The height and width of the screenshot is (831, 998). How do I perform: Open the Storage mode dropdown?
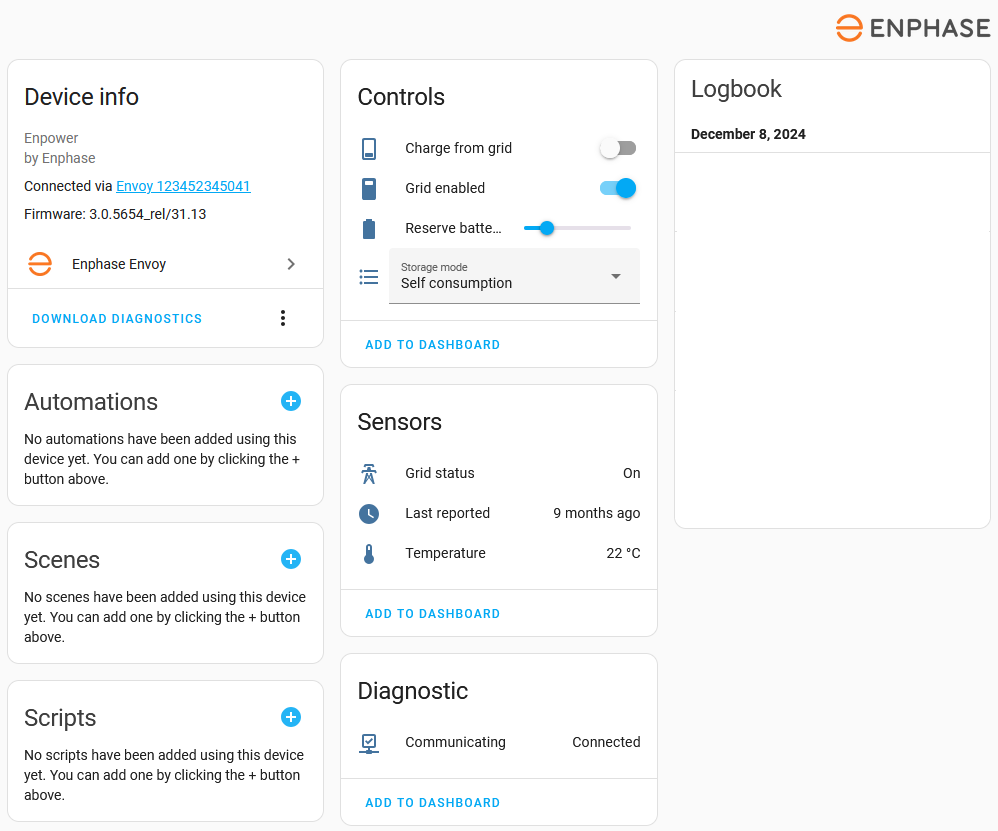514,276
